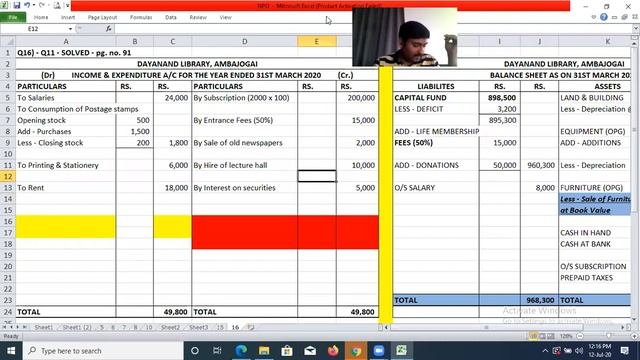
Task: Open Firefox from the taskbar
Action: (x=333, y=351)
